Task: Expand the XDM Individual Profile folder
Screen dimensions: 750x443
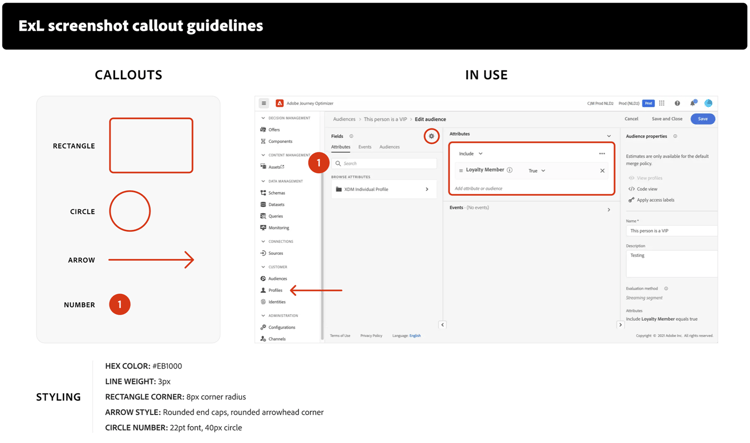Action: pos(427,189)
